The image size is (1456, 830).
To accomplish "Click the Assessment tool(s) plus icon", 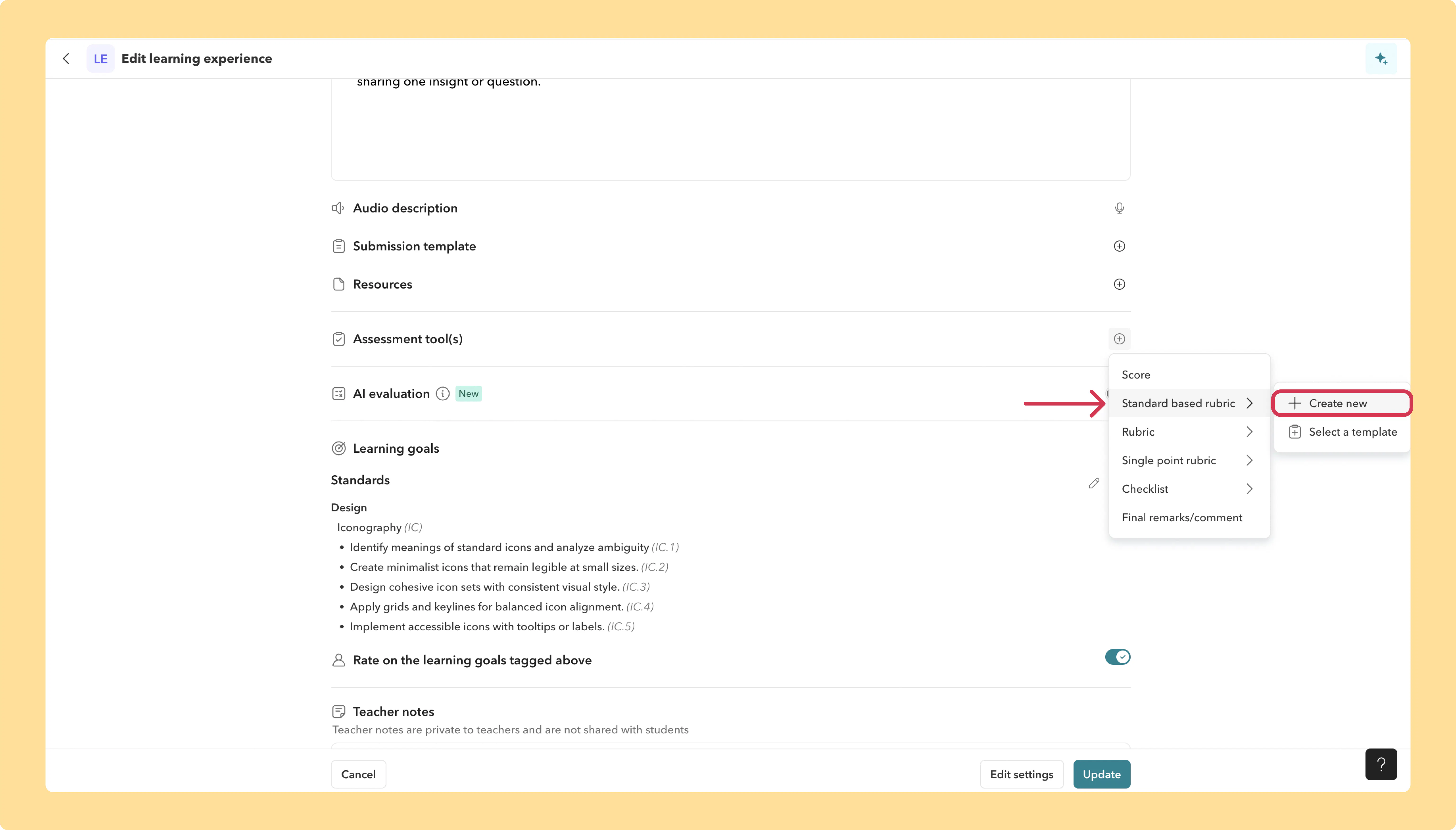I will click(1119, 339).
